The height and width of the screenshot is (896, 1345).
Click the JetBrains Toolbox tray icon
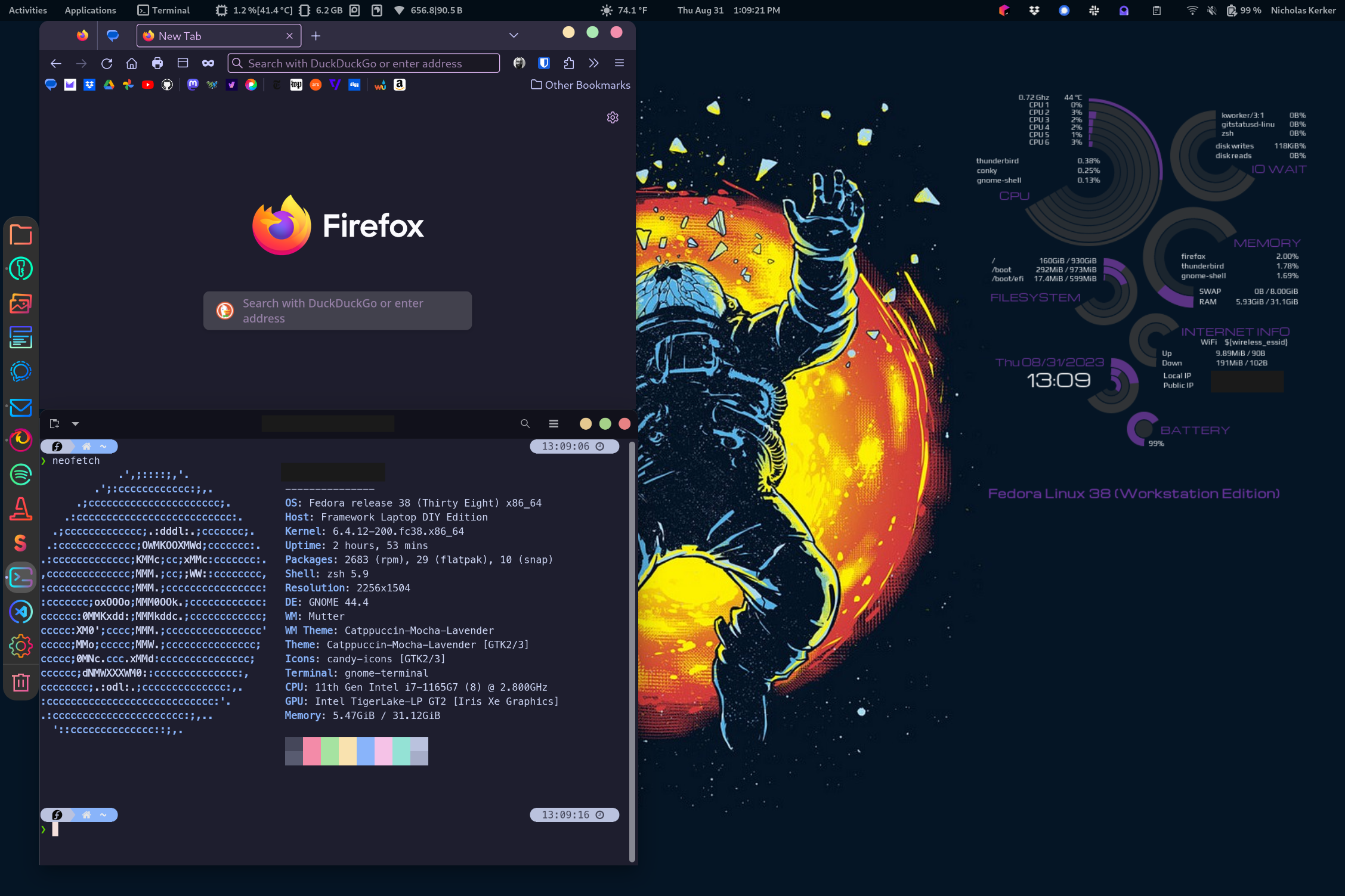click(1004, 10)
